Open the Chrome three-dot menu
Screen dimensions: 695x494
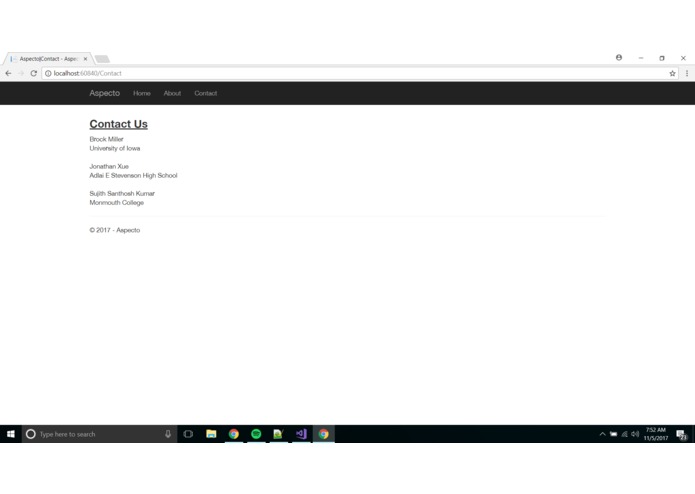point(687,74)
